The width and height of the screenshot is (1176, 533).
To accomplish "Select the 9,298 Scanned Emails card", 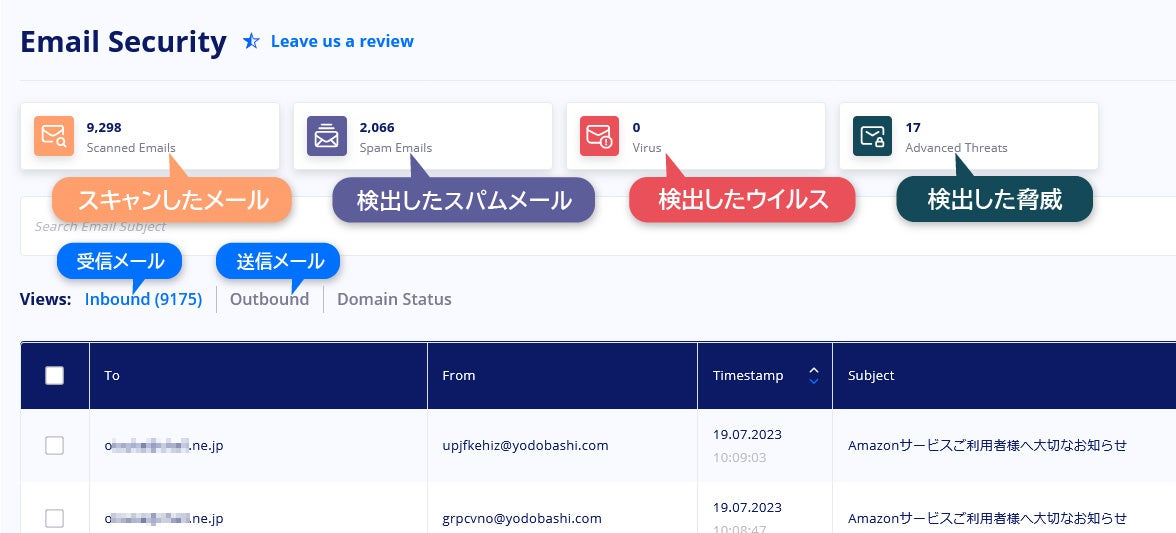I will [150, 136].
